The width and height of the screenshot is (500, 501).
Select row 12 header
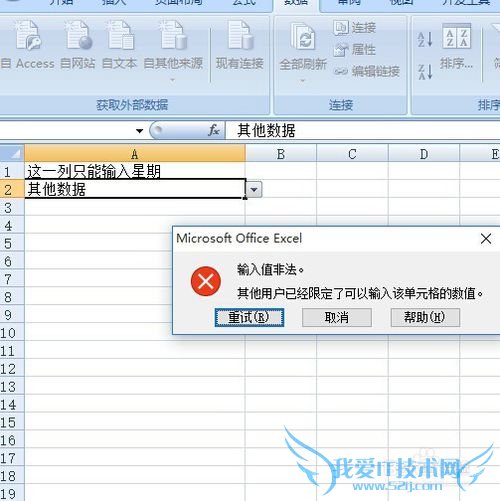coord(12,369)
